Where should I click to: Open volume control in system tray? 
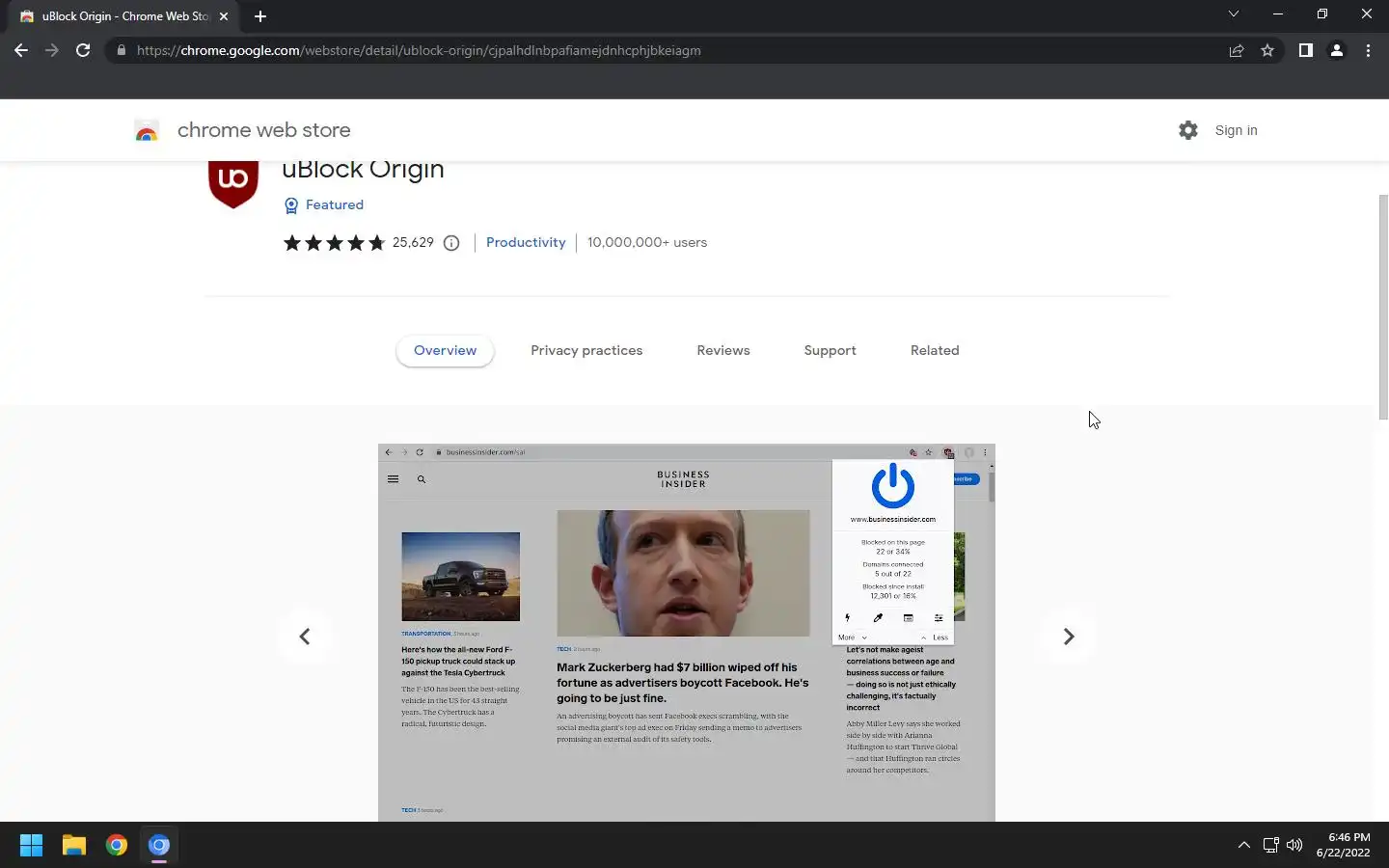1294,846
